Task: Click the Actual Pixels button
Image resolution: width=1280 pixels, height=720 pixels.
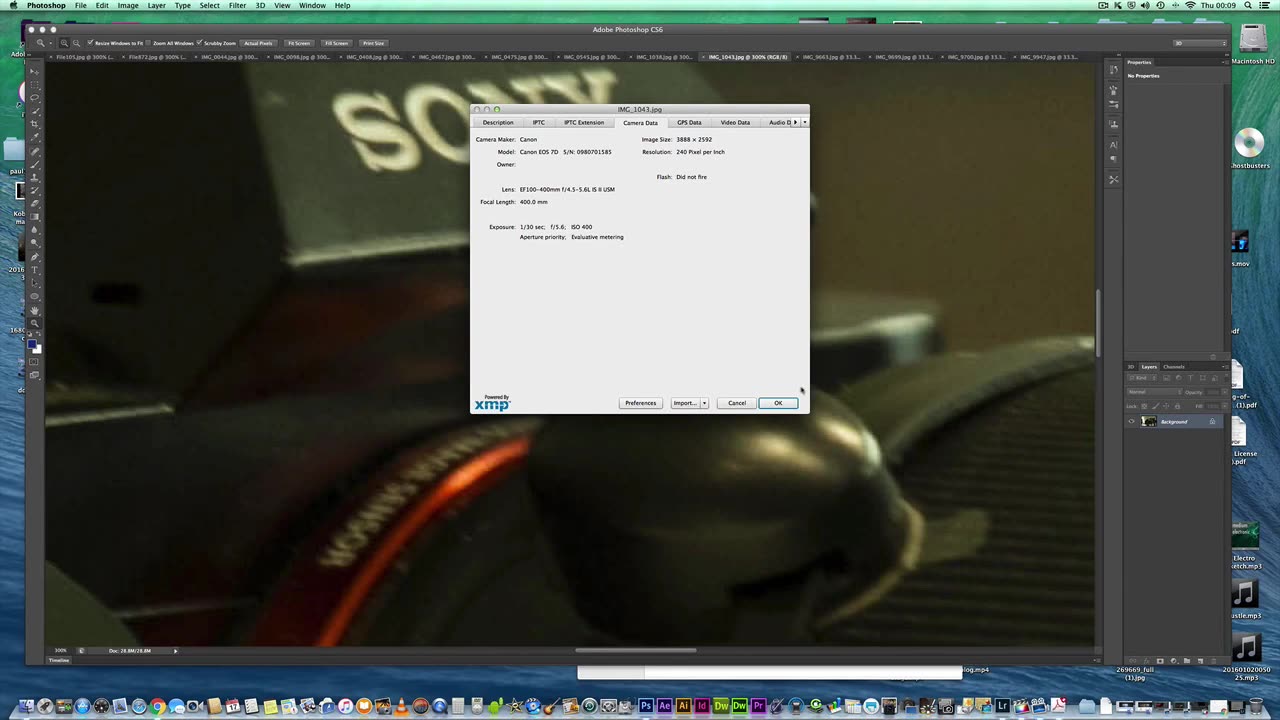Action: pos(258,43)
